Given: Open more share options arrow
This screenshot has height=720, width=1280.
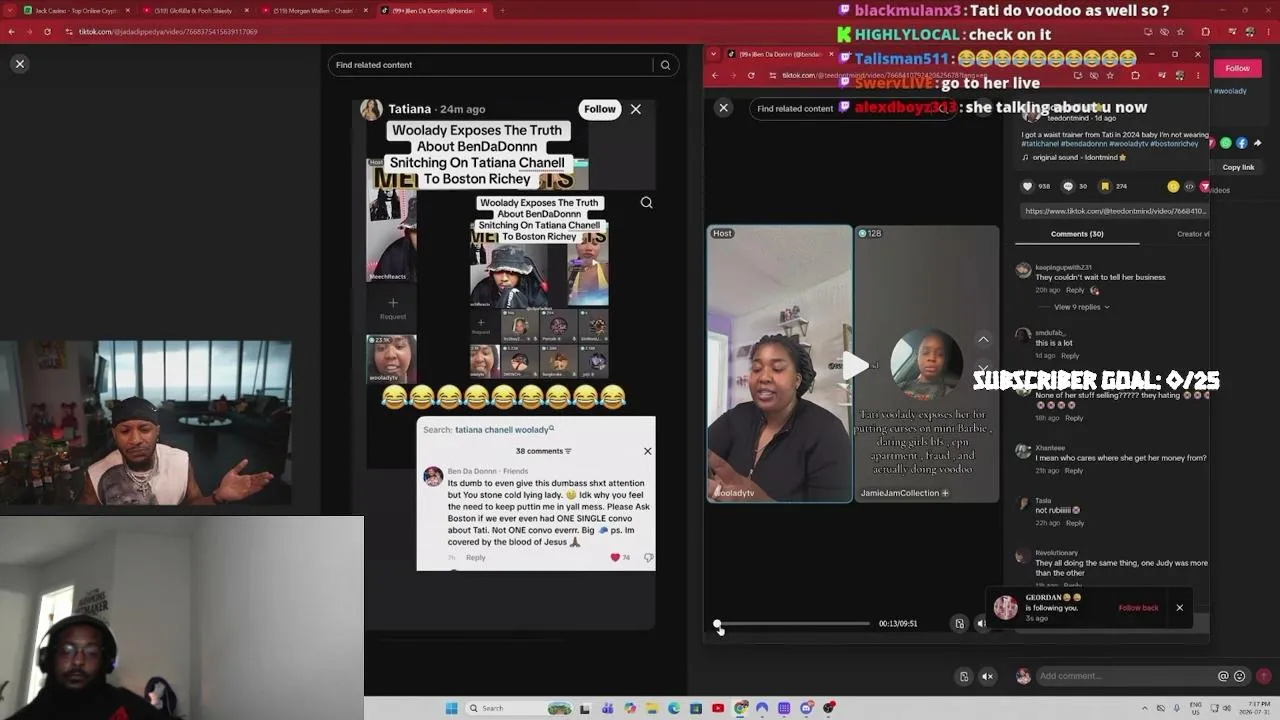Looking at the screenshot, I should coord(1257,143).
